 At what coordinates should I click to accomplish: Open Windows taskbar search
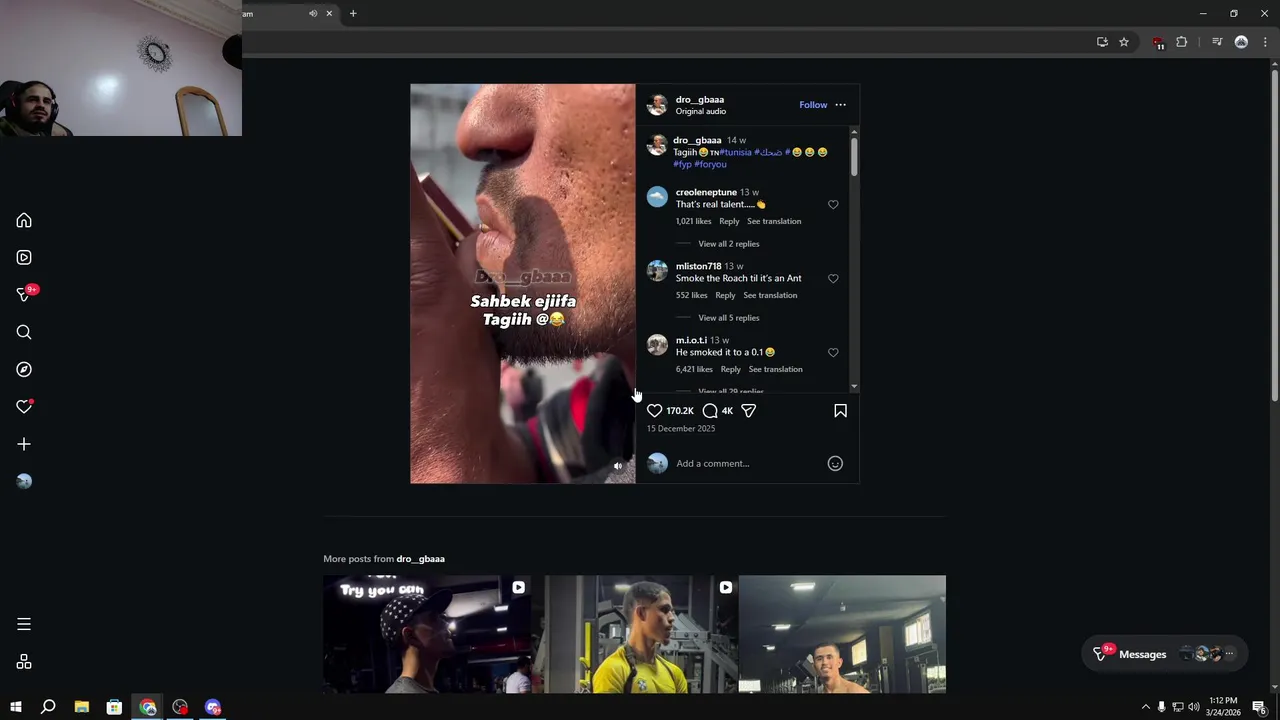click(48, 707)
